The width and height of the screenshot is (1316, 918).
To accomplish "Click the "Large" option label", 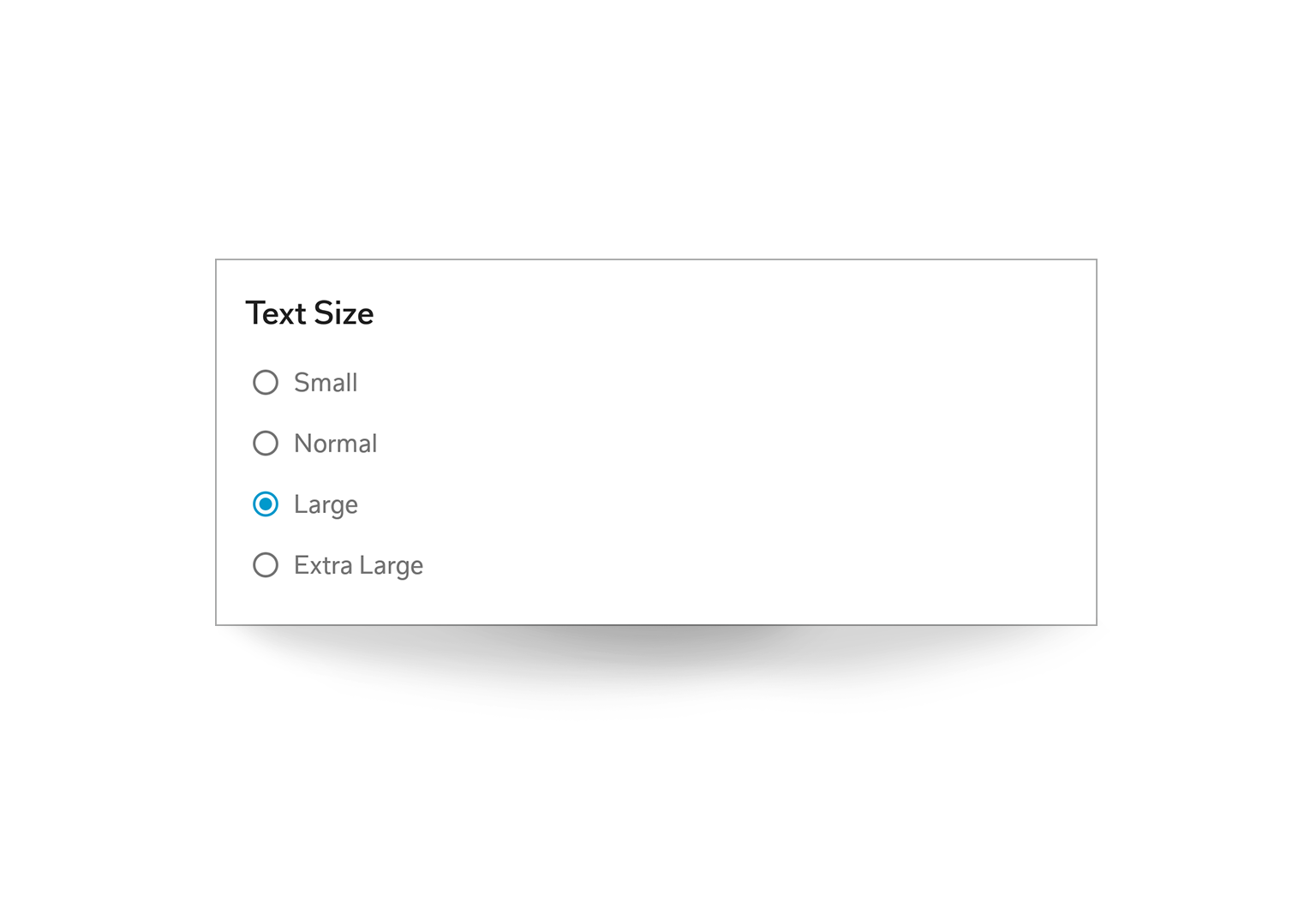I will click(x=326, y=504).
